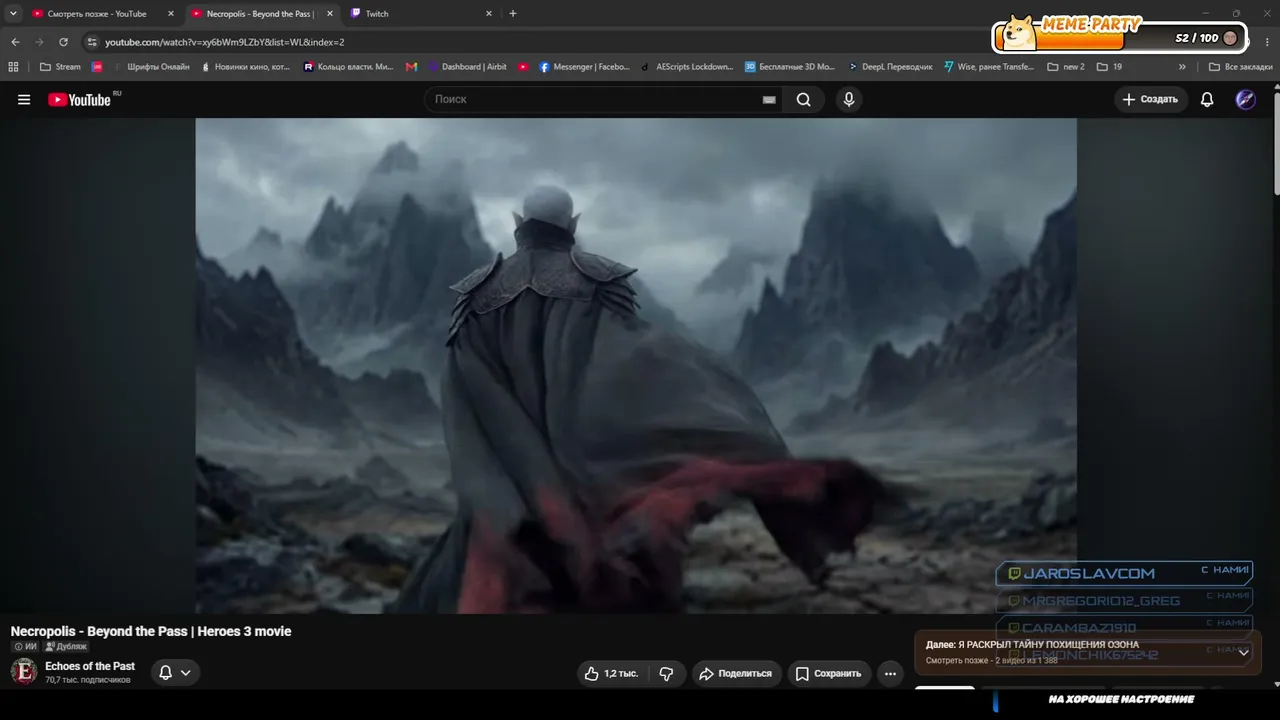
Task: Open the 'Шрифты Онлайн' bookmark
Action: pos(150,67)
